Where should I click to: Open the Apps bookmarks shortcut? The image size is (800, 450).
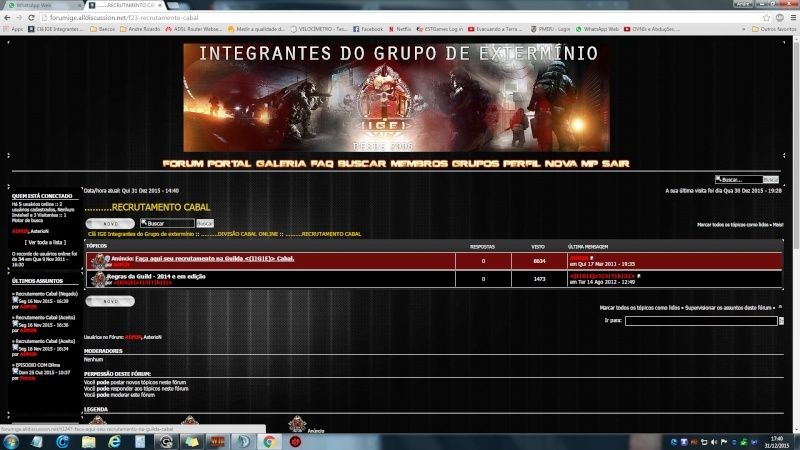pos(13,29)
